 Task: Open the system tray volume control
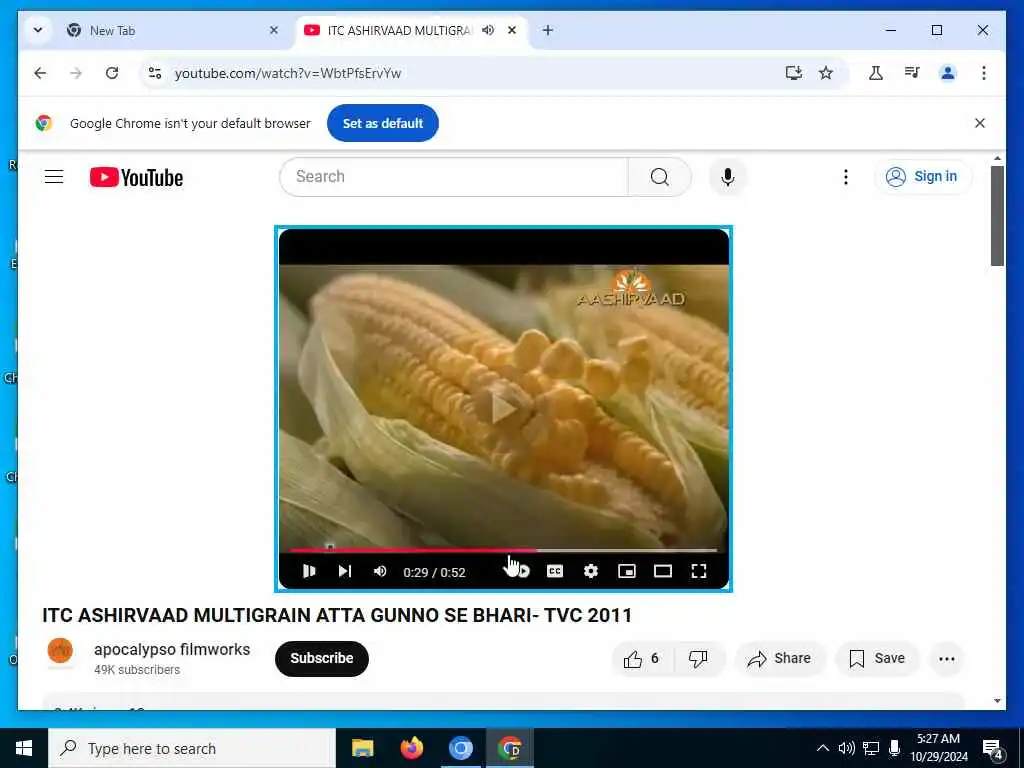(x=846, y=748)
